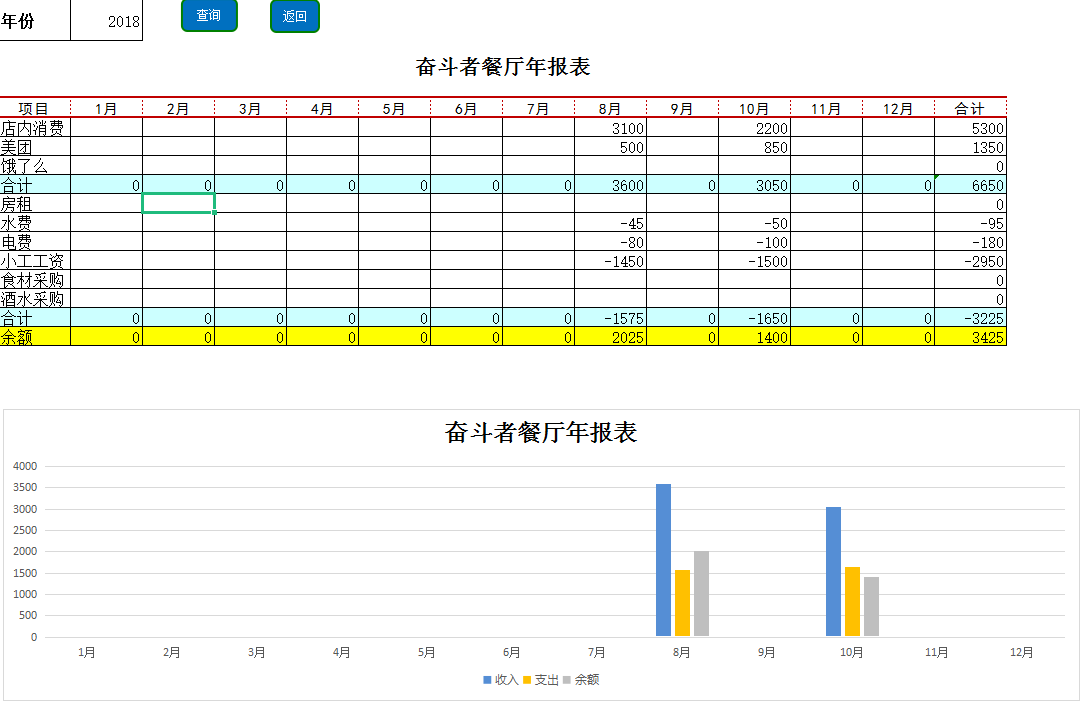Select the 小工工资 row label

pos(35,261)
